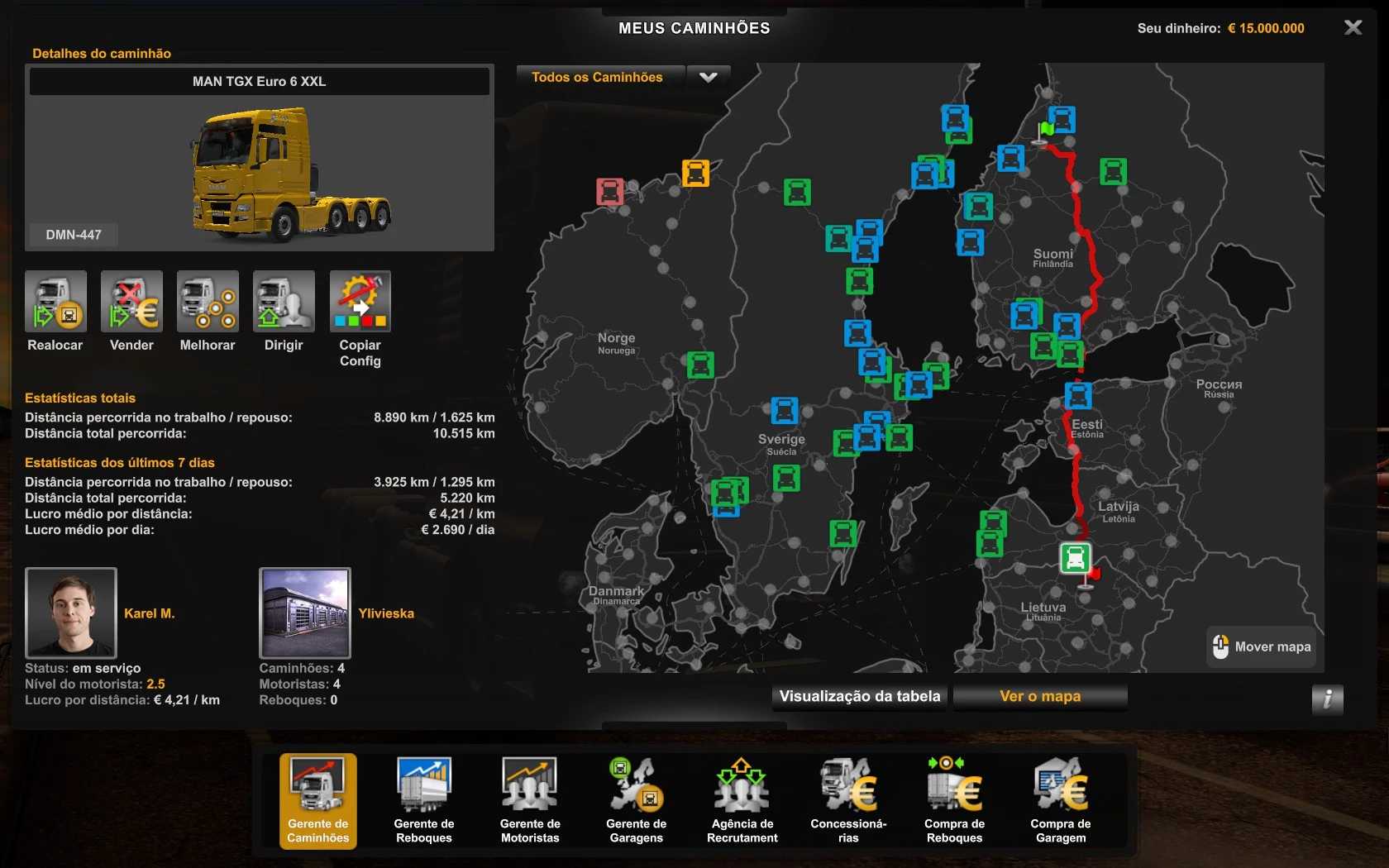Open the Melhorar upgrade icon
This screenshot has width=1389, height=868.
[x=208, y=302]
